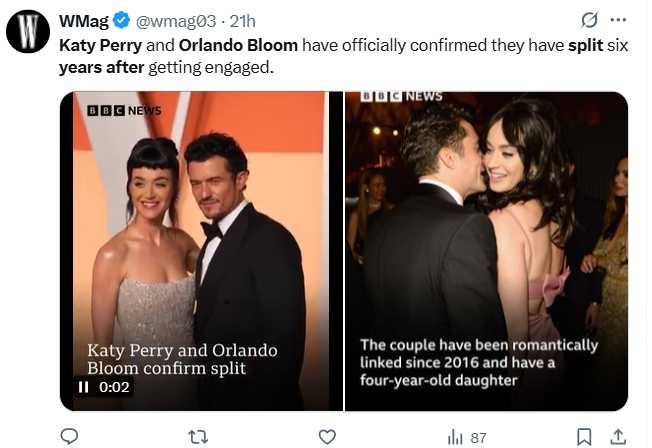Go to the WMag display name
Screen dimensions: 652x448
(84, 21)
